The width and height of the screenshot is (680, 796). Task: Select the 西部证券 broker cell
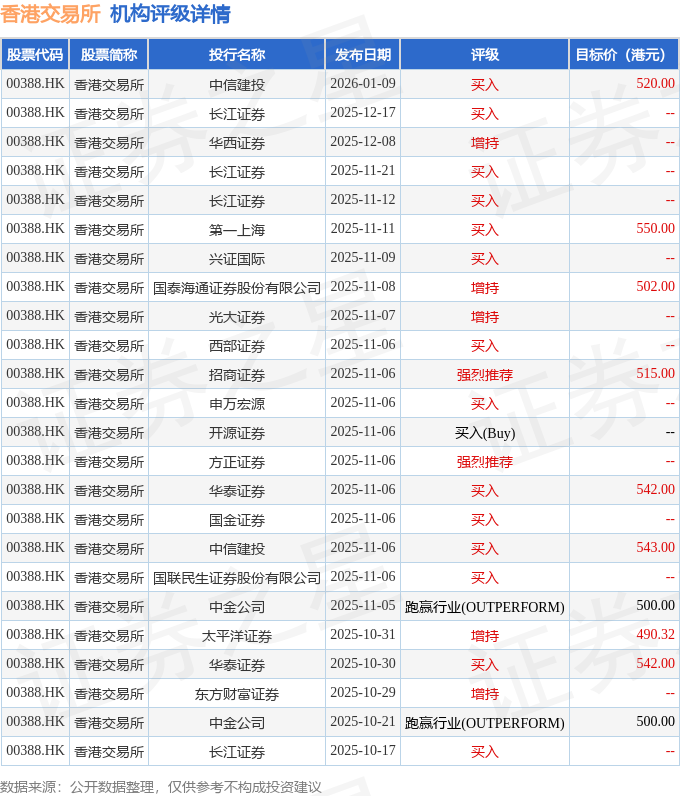tap(237, 345)
